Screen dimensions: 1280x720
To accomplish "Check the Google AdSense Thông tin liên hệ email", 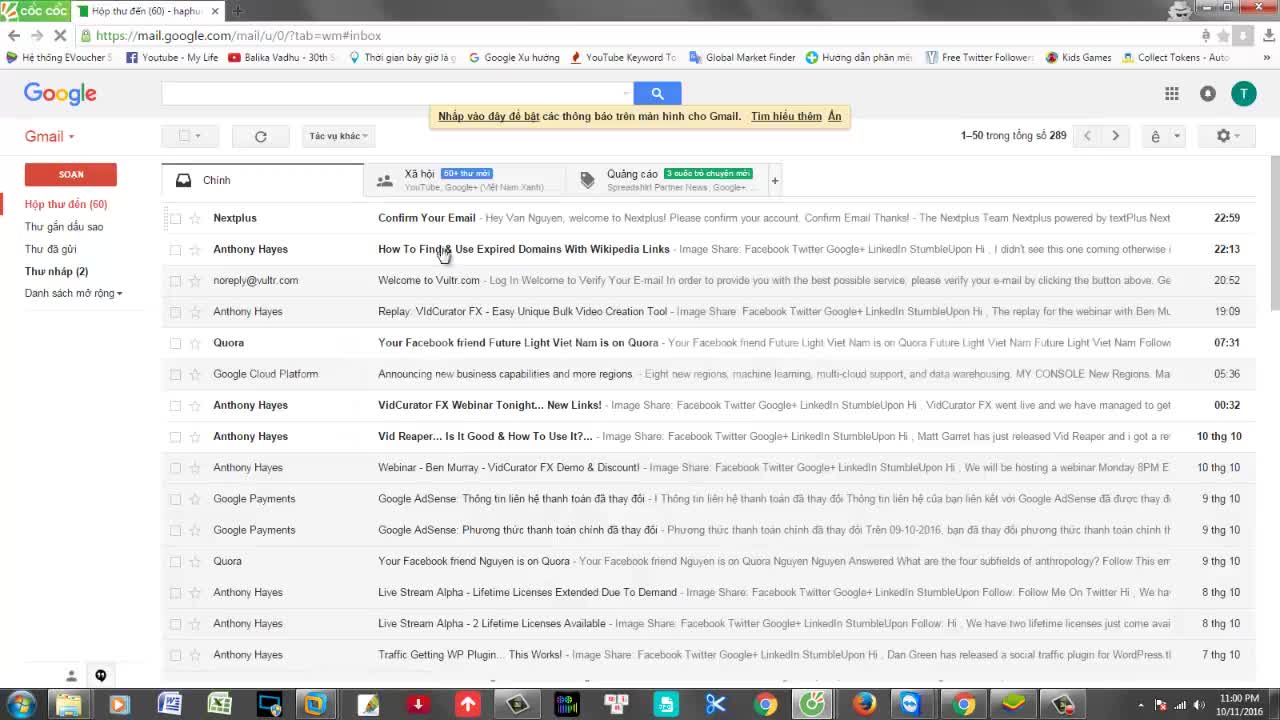I will (175, 499).
